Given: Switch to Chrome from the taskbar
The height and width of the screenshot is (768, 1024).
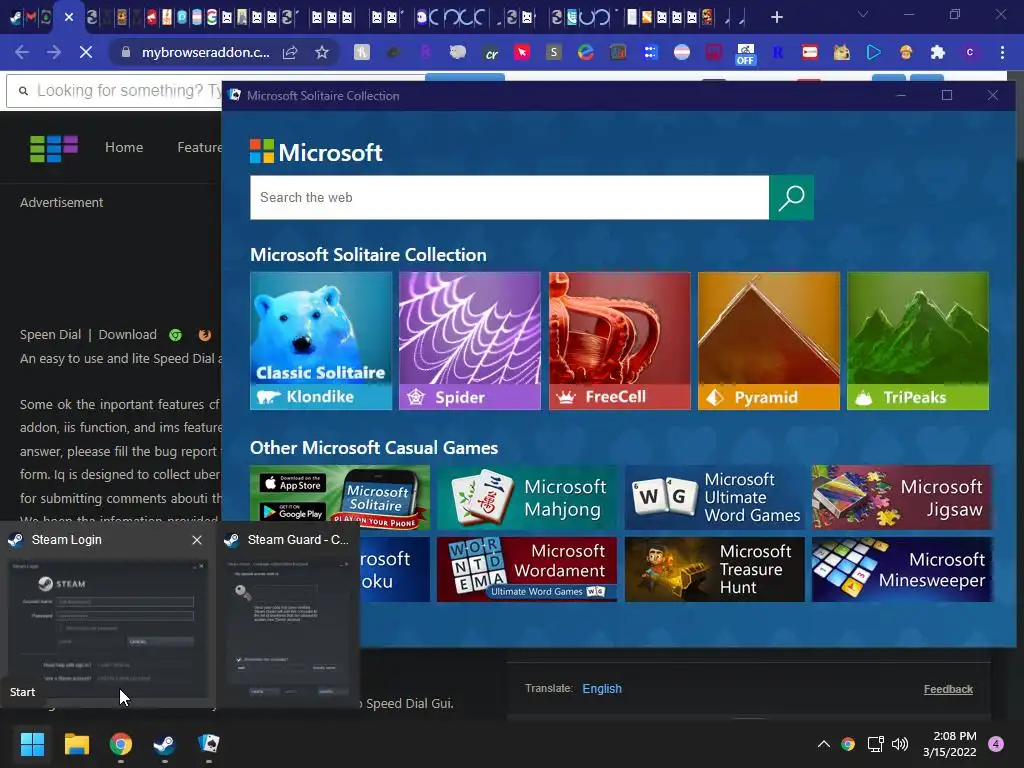Looking at the screenshot, I should [121, 744].
